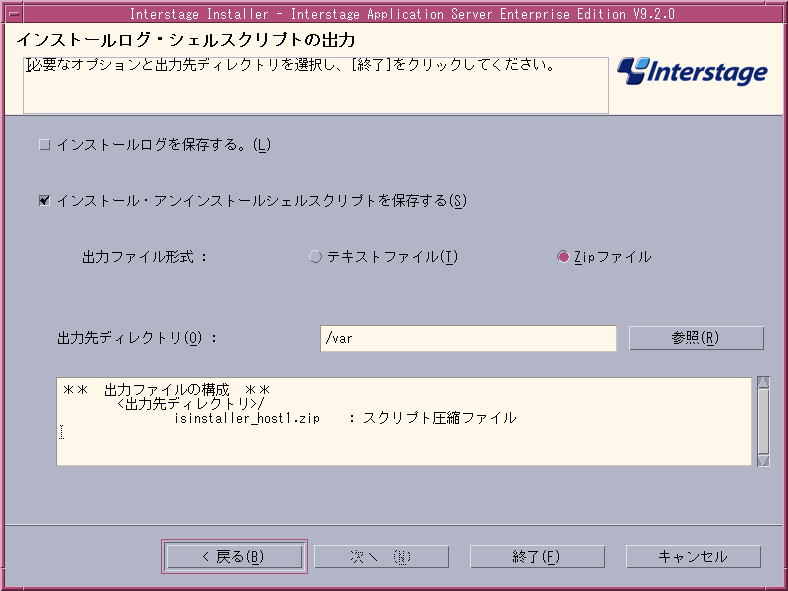Click the 戻る(B) back button

(x=234, y=556)
